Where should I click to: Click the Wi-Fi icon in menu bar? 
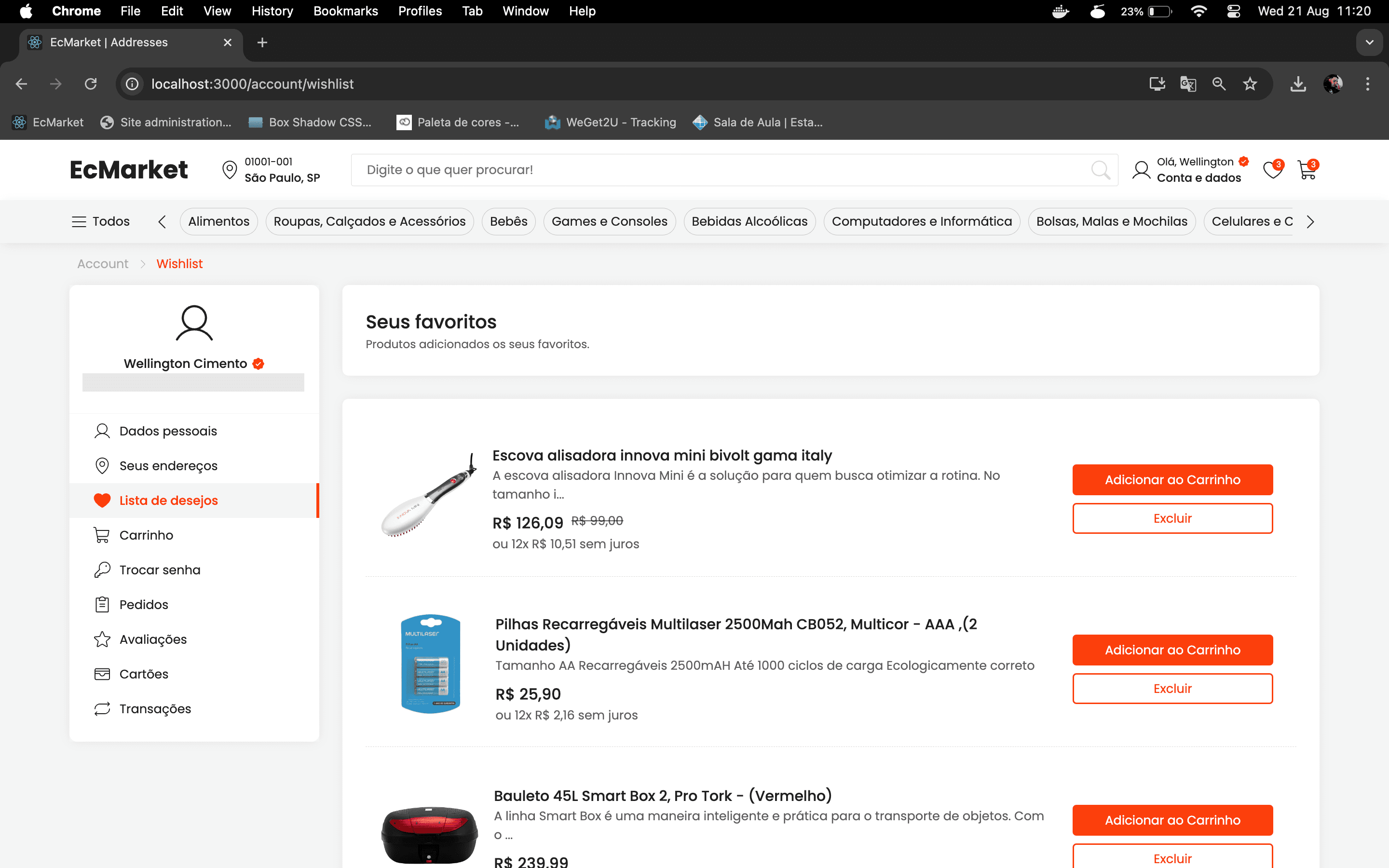click(1198, 12)
